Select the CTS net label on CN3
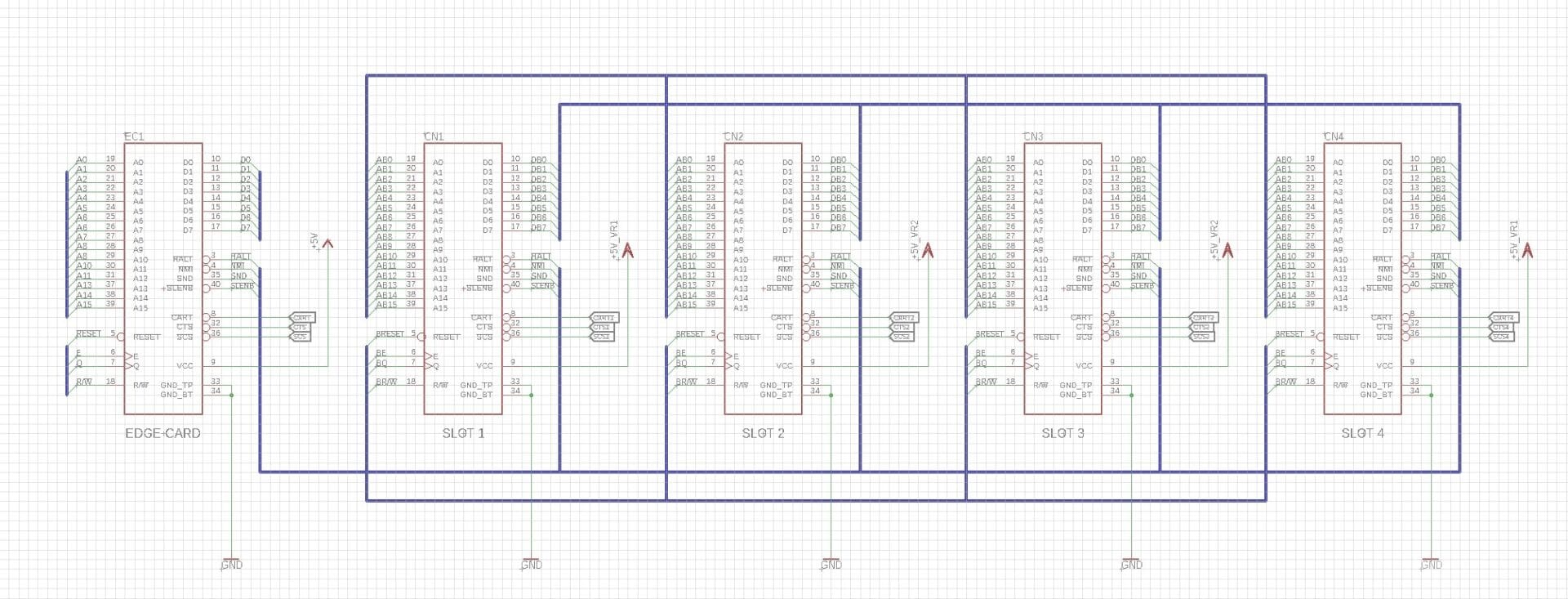The height and width of the screenshot is (599, 1568). coord(1200,327)
